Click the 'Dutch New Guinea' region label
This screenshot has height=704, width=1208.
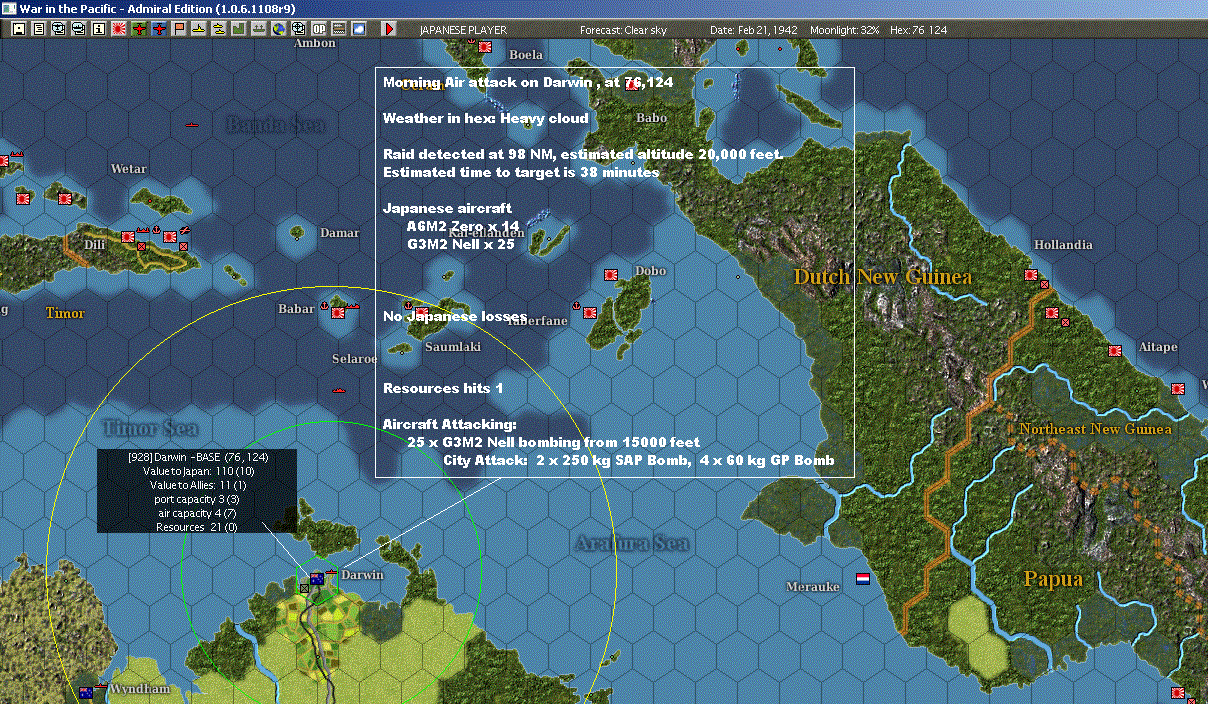point(883,277)
